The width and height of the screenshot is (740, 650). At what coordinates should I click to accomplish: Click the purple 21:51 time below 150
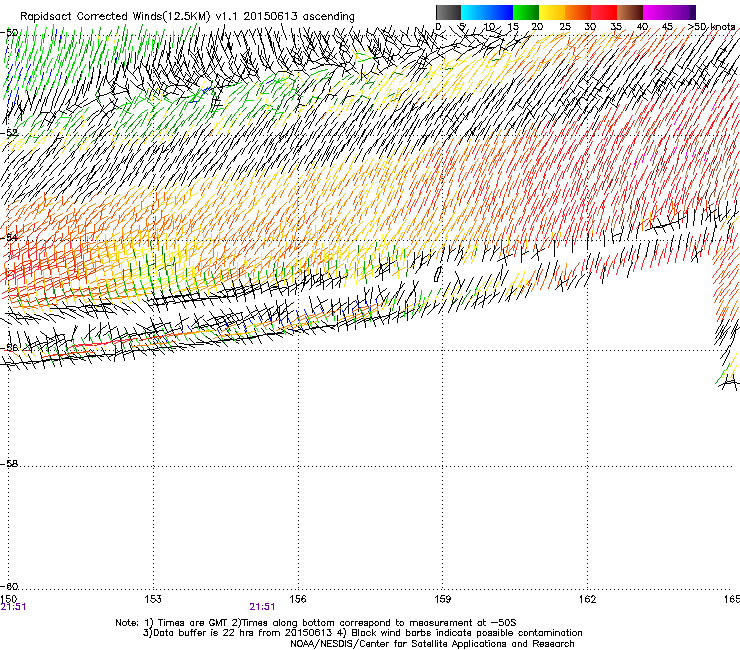click(13, 607)
